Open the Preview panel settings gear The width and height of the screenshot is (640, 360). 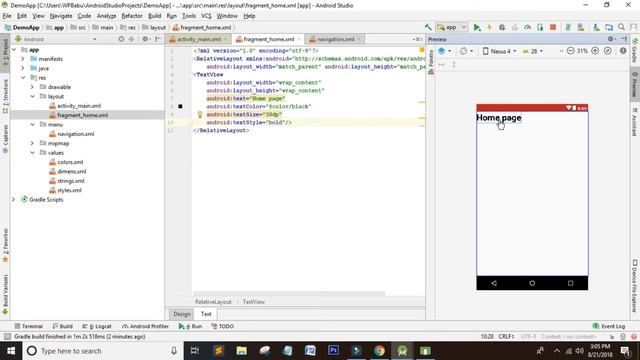(611, 39)
